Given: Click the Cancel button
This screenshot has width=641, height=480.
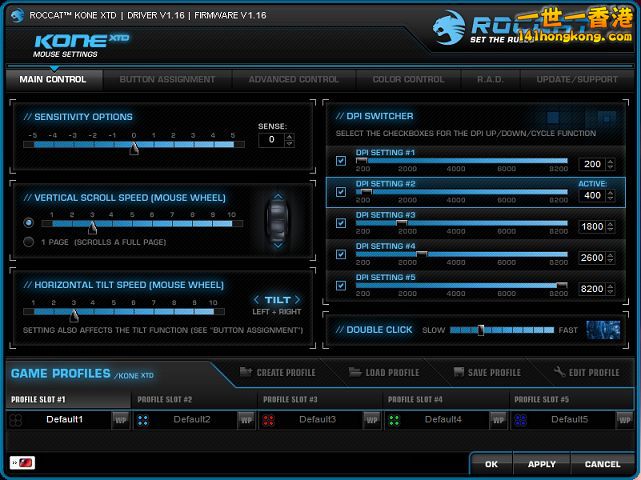Looking at the screenshot, I should [603, 464].
